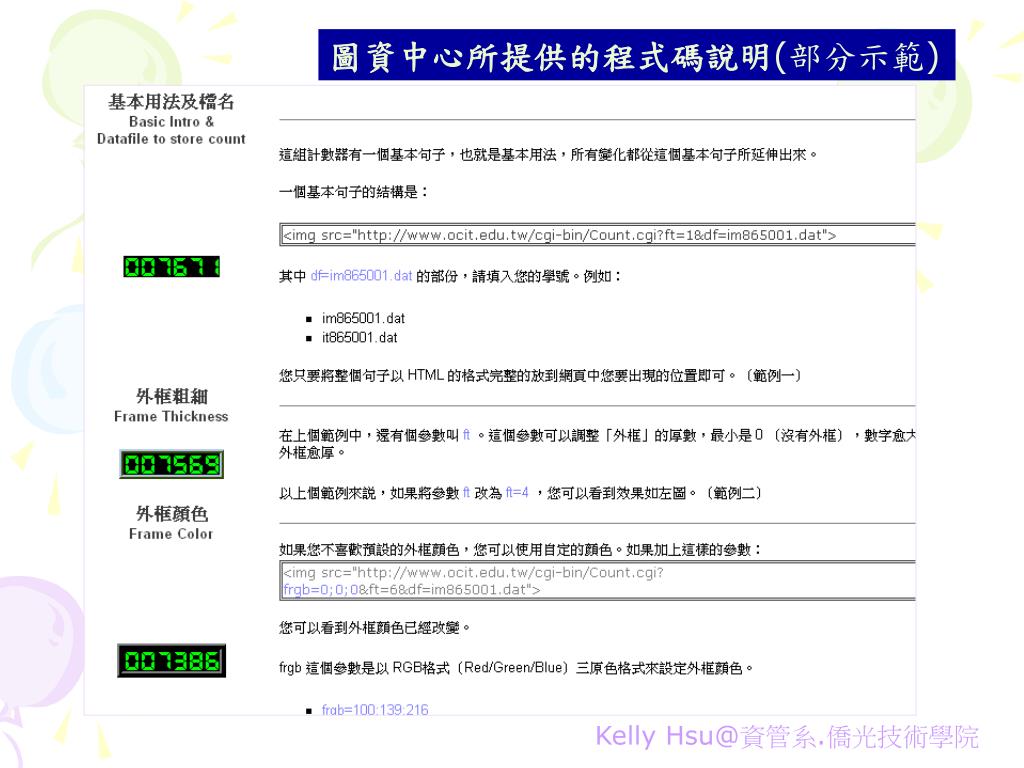Click the frgb RGB格式 explanation sentence
The width and height of the screenshot is (1024, 768).
click(x=516, y=667)
